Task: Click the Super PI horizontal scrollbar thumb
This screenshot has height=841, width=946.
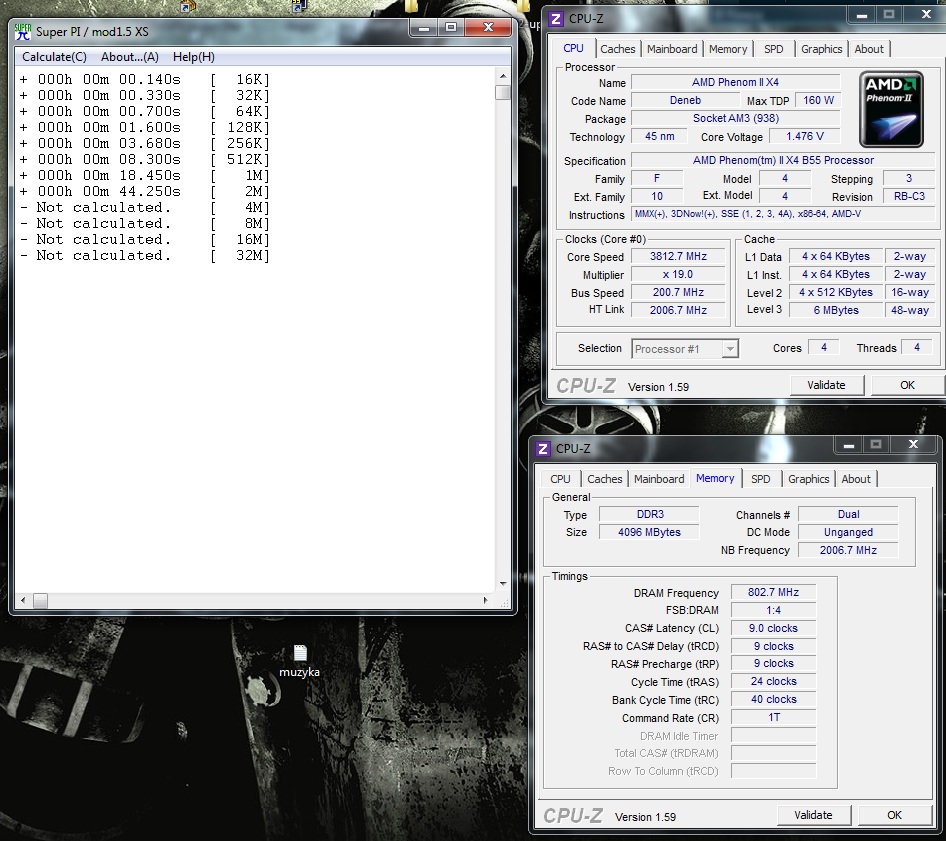Action: (40, 600)
